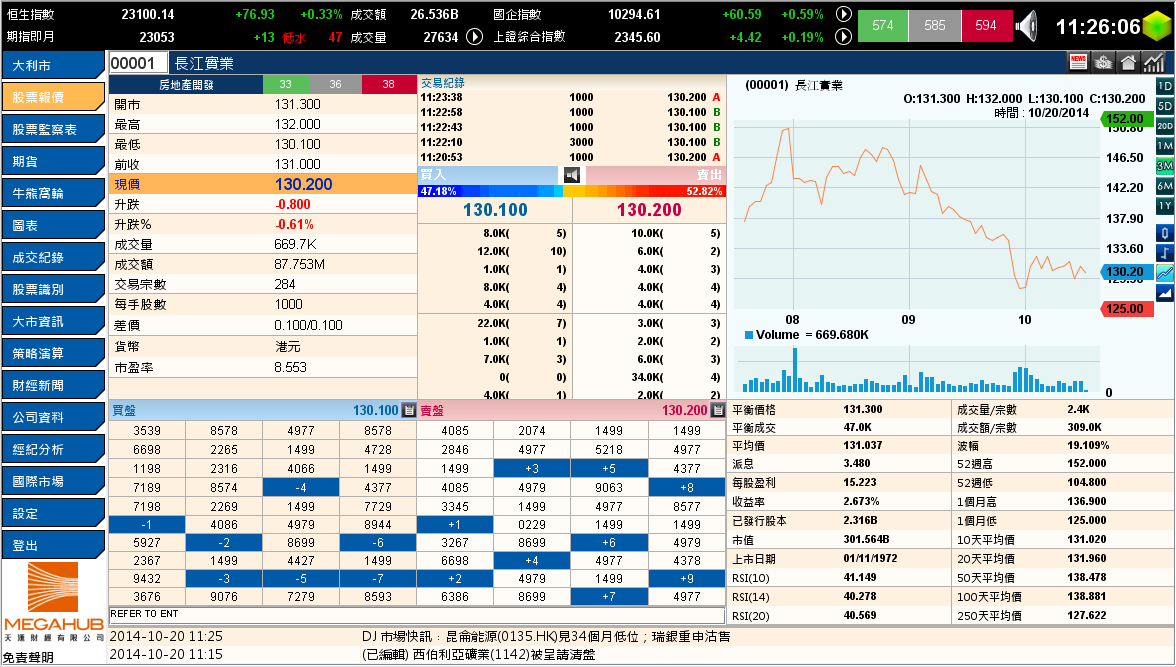
Task: Expand the 成交量 turnover arrow button
Action: [474, 36]
